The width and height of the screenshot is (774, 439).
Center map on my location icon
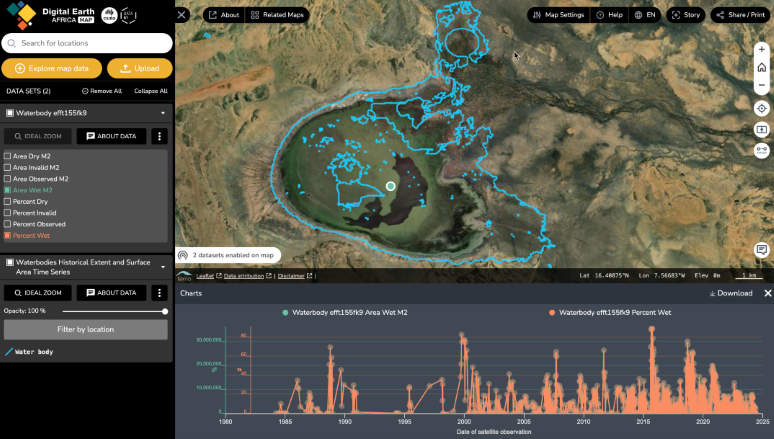pyautogui.click(x=762, y=108)
